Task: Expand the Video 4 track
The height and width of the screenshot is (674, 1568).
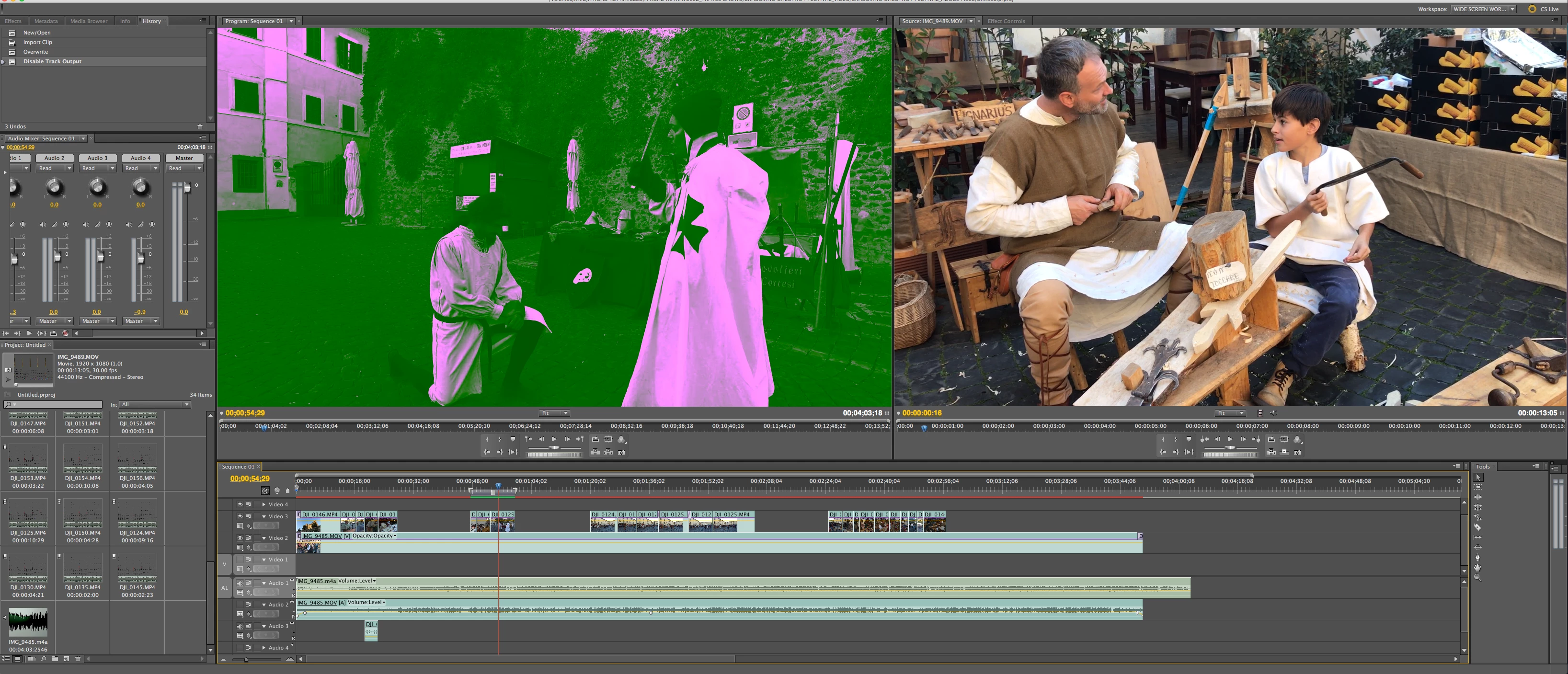Action: pos(263,505)
